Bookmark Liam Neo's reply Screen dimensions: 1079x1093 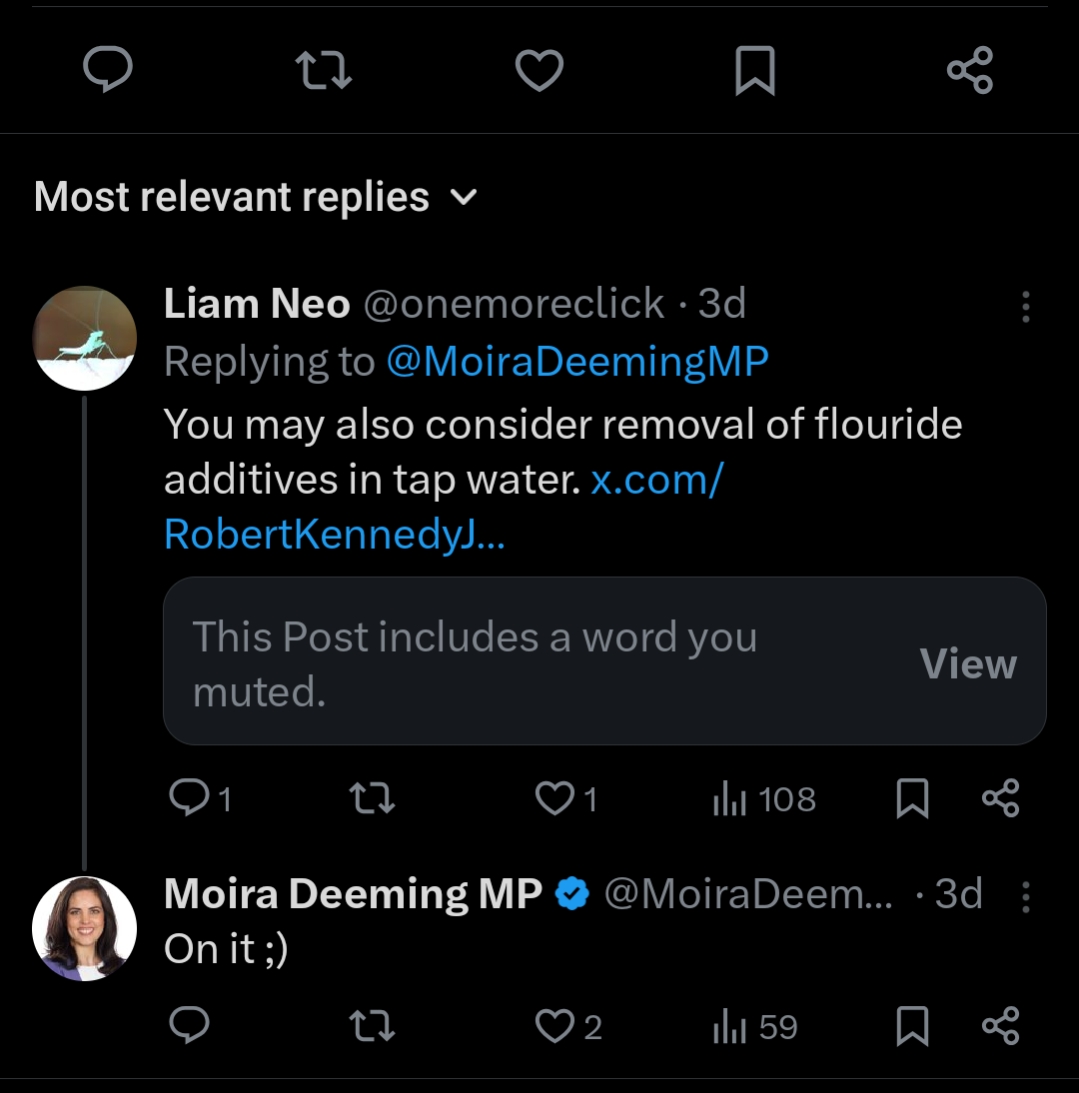[912, 798]
